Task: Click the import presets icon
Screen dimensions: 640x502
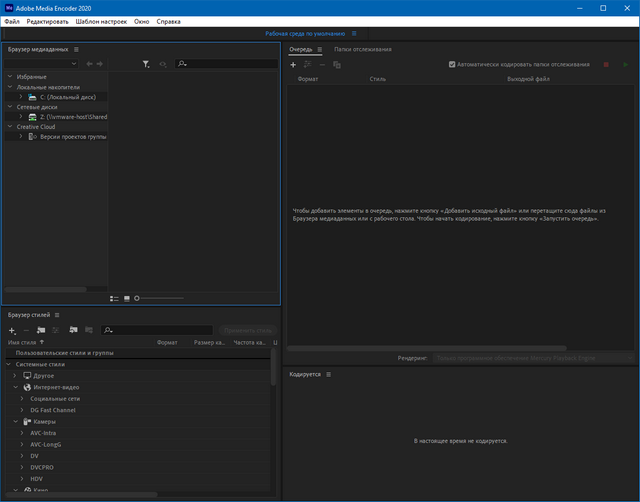Action: click(73, 330)
